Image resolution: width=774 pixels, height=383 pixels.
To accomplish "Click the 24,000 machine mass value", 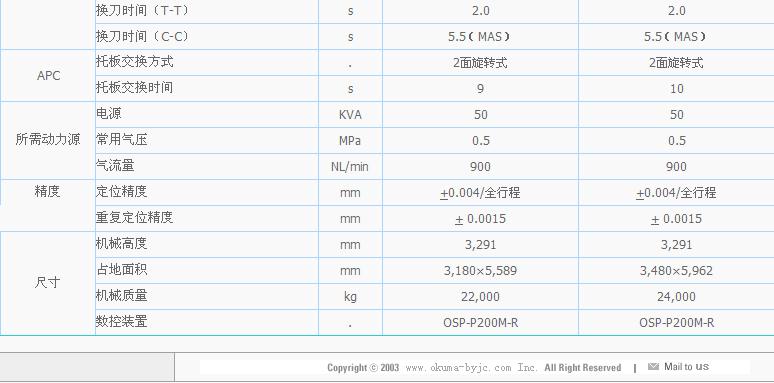I will (x=676, y=296).
